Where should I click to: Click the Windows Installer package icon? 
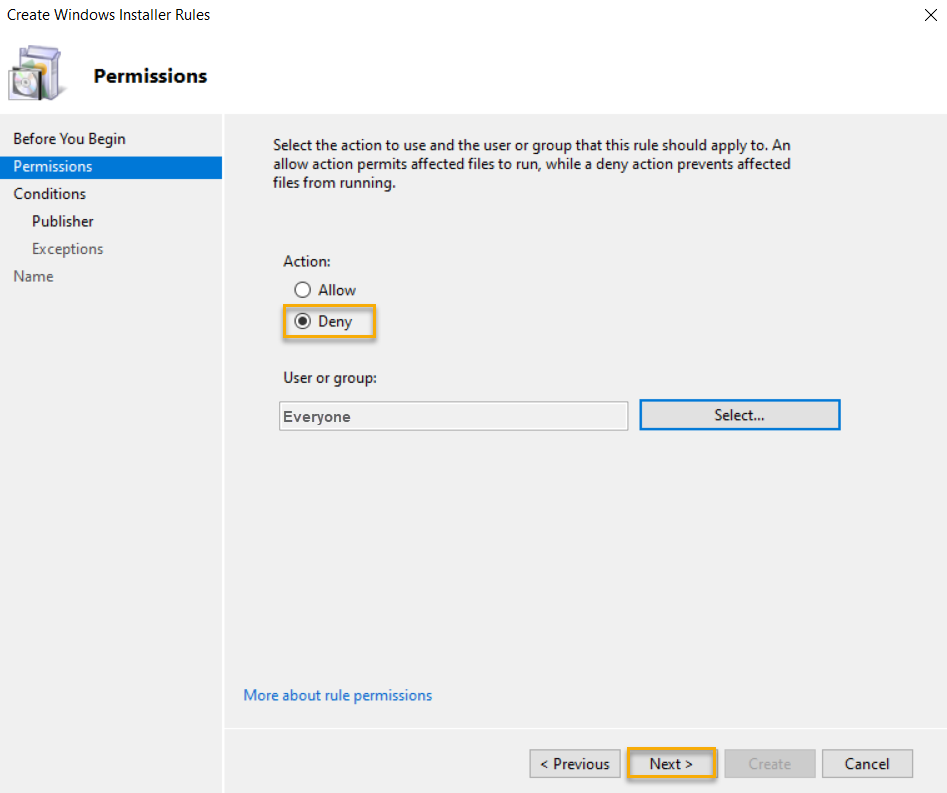[37, 74]
